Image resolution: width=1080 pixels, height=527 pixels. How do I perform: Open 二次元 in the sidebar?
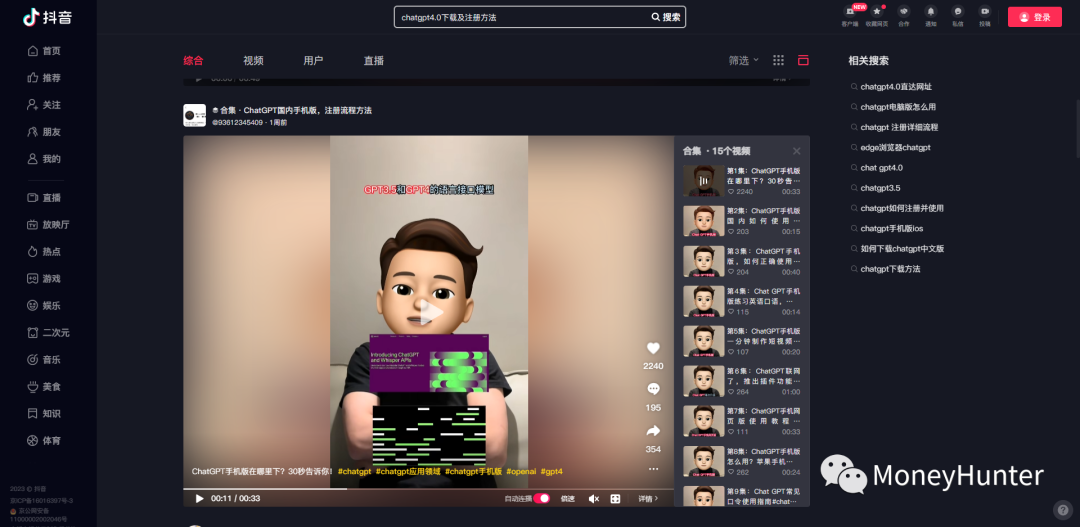pos(48,333)
